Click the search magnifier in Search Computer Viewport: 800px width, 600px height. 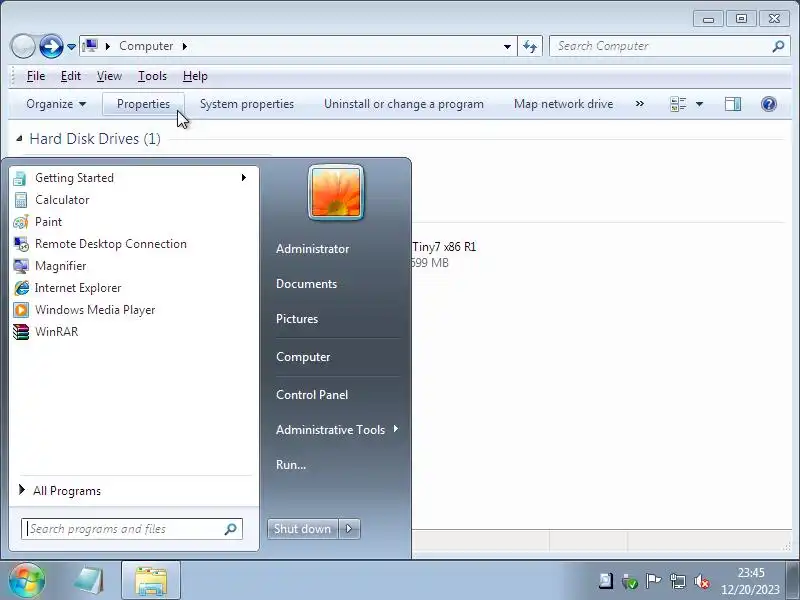coord(778,46)
